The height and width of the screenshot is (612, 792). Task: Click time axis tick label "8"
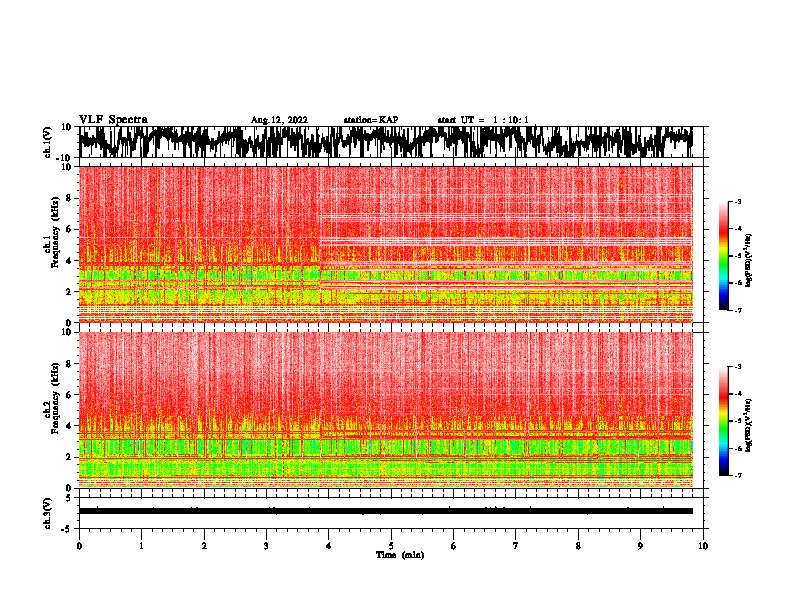578,546
